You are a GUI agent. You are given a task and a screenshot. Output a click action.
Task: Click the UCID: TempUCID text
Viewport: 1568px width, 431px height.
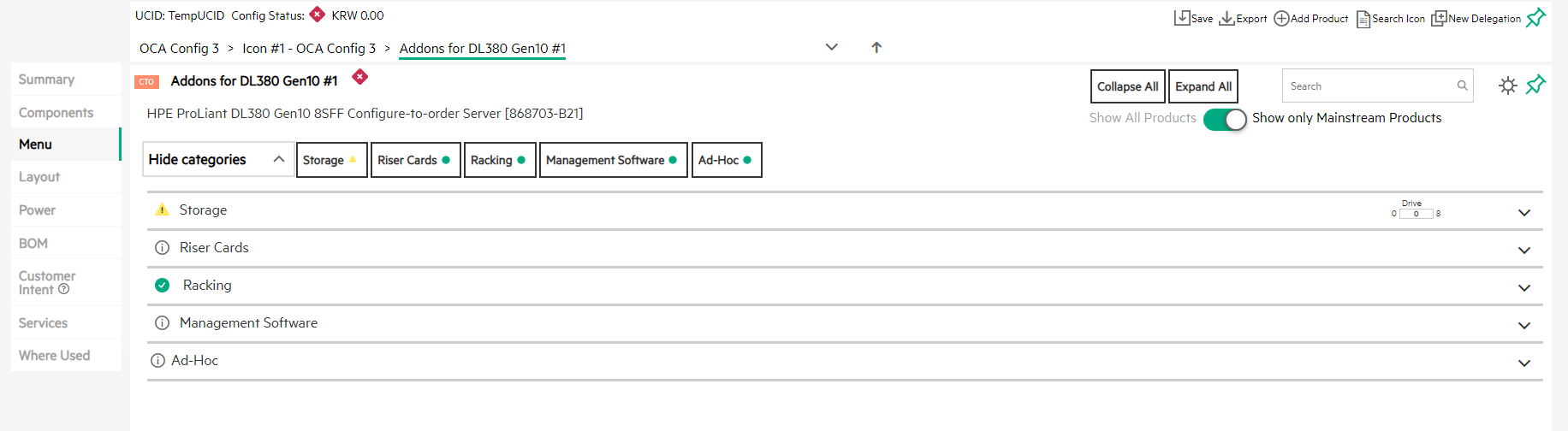(x=180, y=15)
